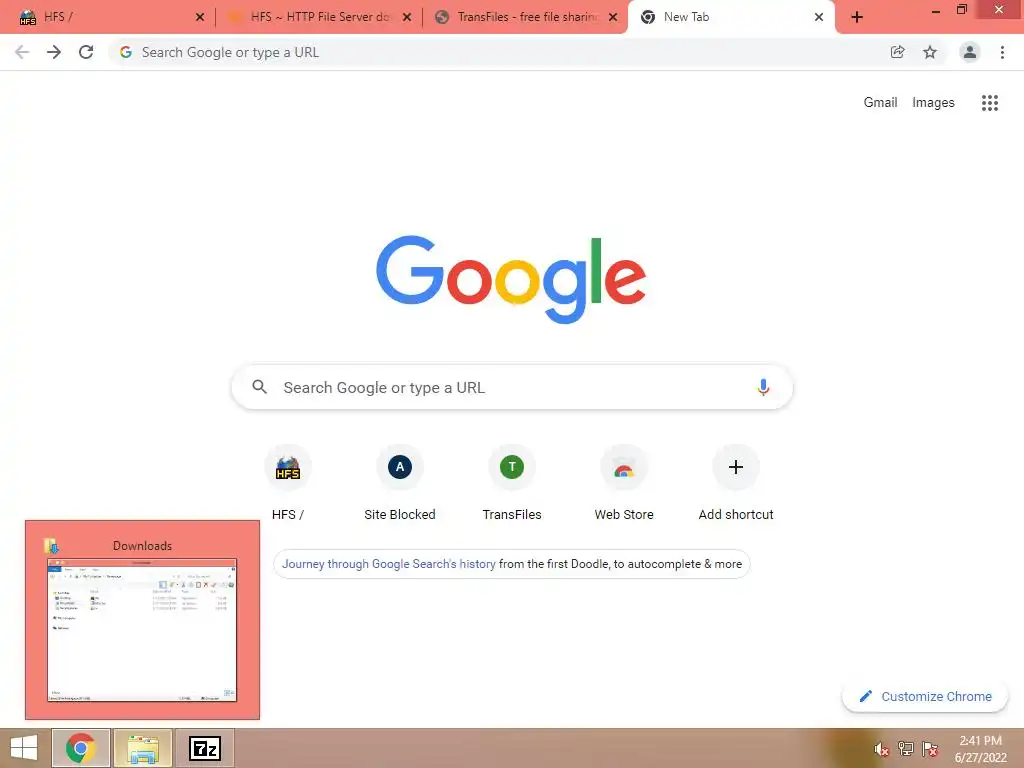Image resolution: width=1024 pixels, height=768 pixels.
Task: Reload the current page
Action: point(86,52)
